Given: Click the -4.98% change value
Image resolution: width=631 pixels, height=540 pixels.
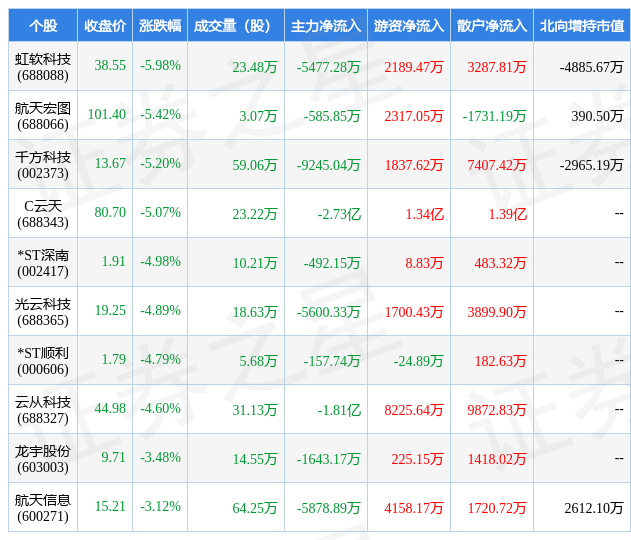Looking at the screenshot, I should pos(161,262).
